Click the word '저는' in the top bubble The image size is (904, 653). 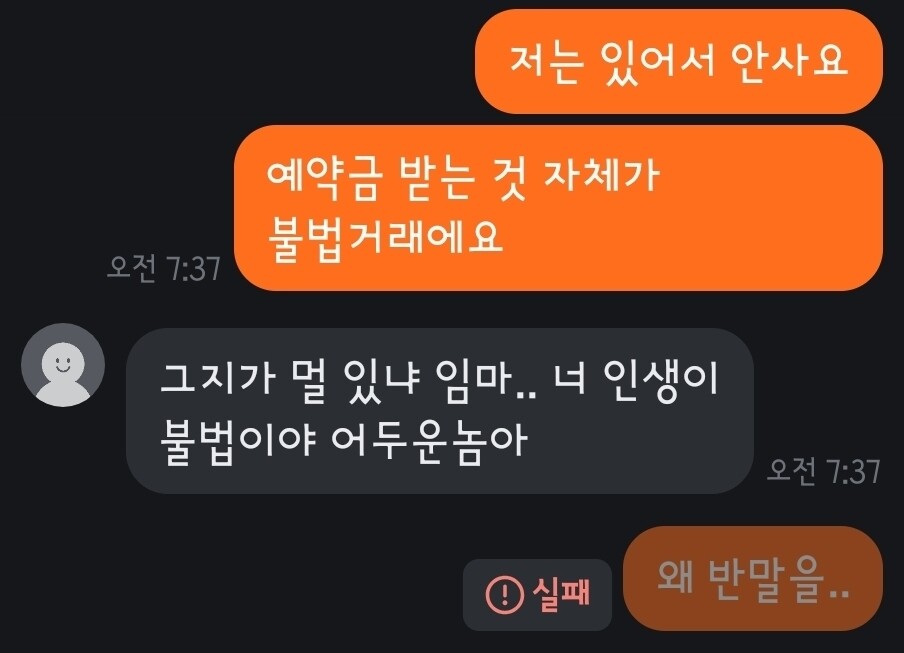coord(545,62)
